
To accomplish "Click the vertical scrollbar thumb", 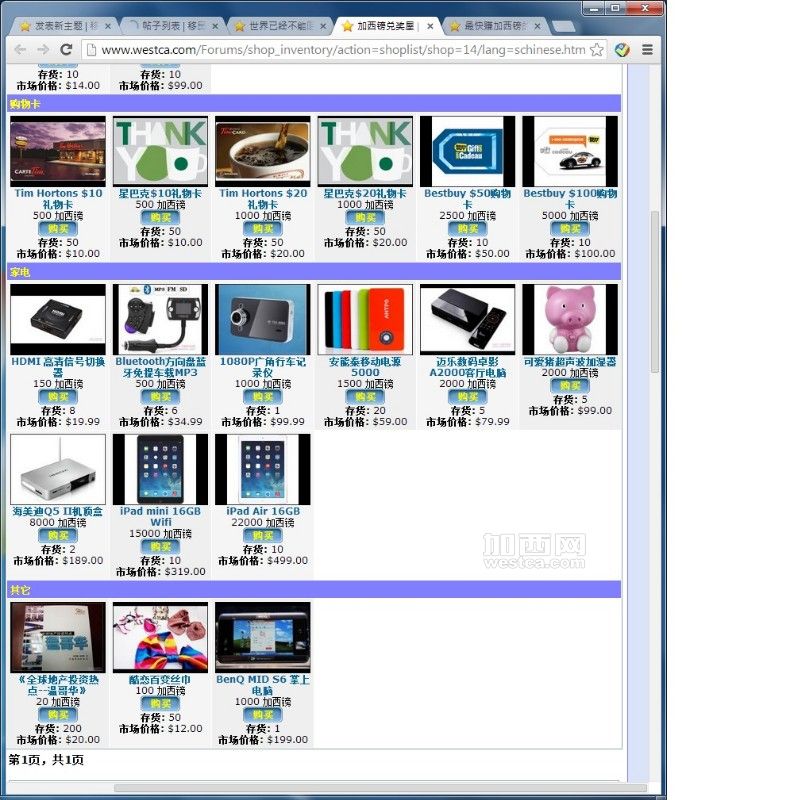I will coord(655,292).
